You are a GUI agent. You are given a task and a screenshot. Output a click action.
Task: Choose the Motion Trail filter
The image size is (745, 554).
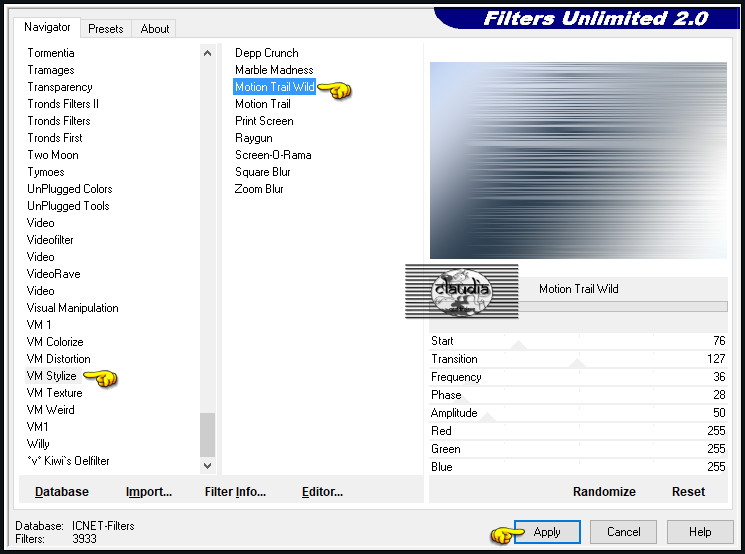263,104
